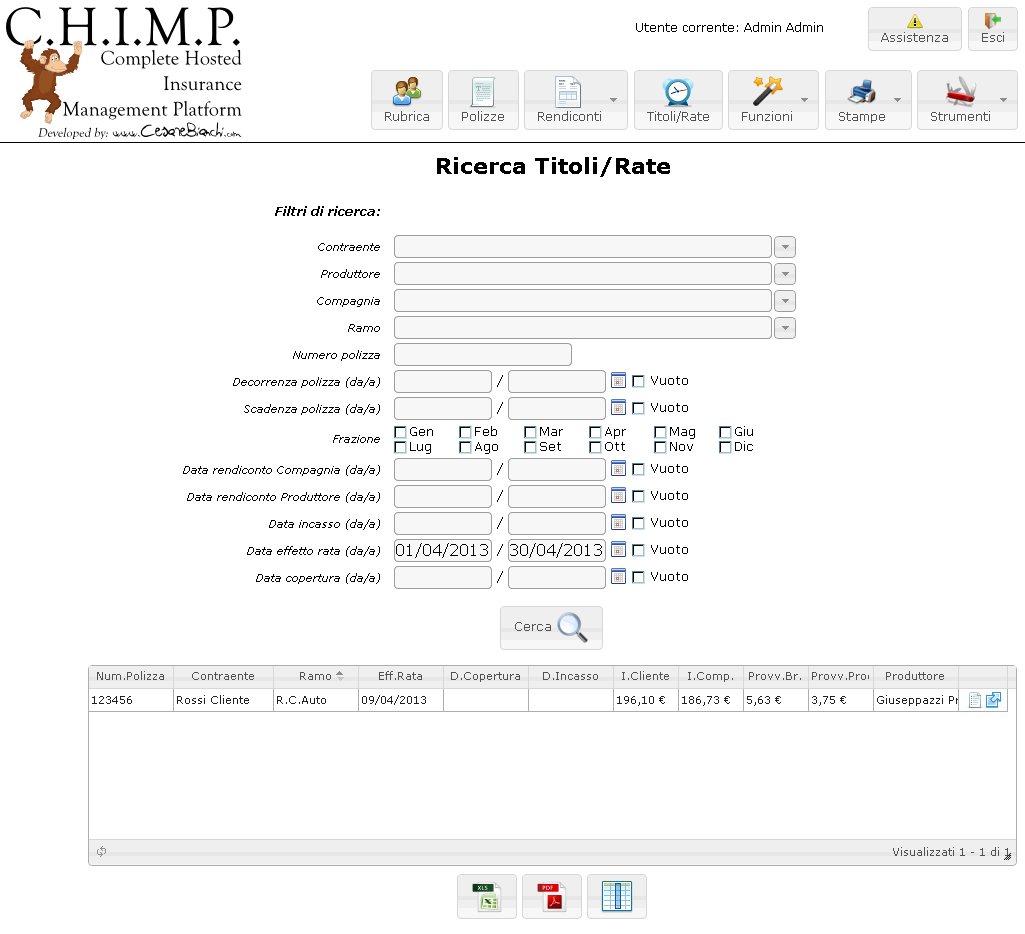Open the Contraente dropdown list

click(784, 247)
